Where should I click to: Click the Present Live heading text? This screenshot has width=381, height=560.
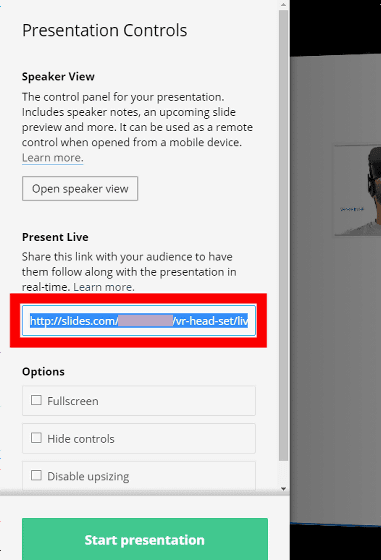click(x=55, y=237)
